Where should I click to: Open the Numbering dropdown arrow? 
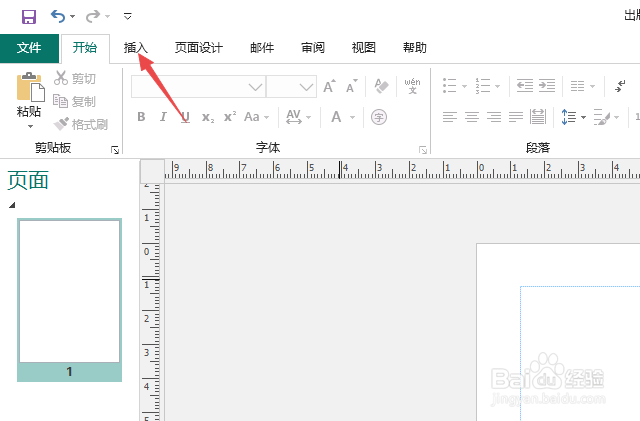point(497,86)
